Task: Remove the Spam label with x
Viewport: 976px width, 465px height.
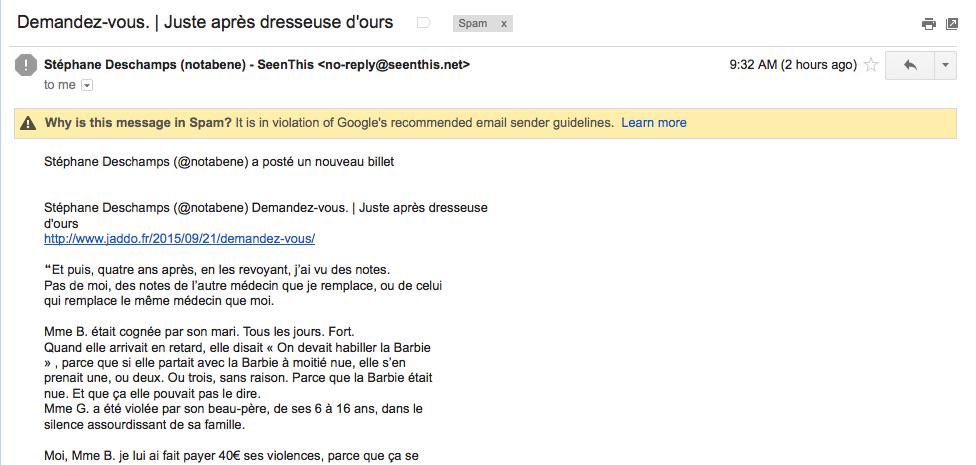Action: coord(504,24)
